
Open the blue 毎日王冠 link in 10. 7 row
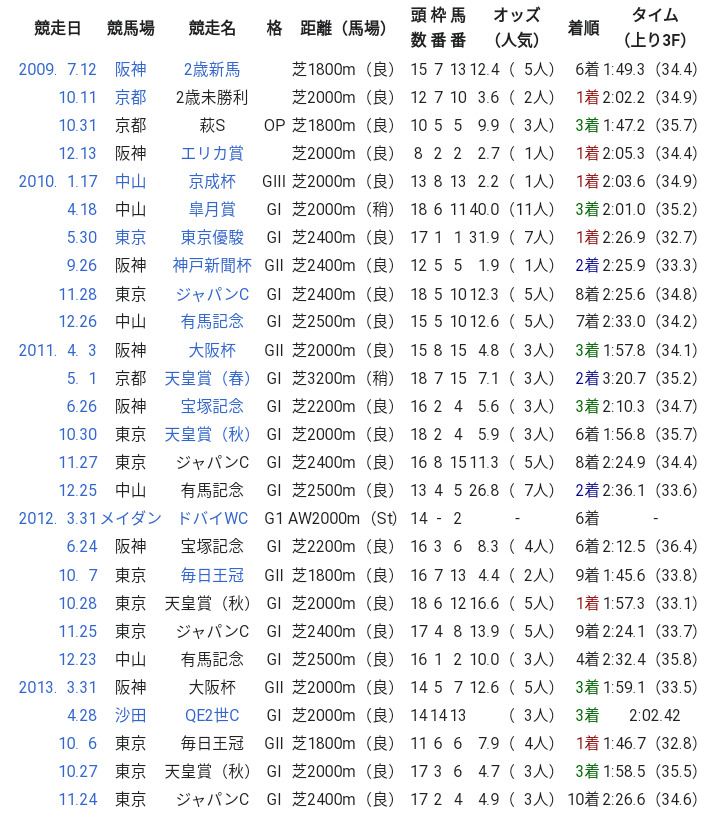[x=212, y=575]
